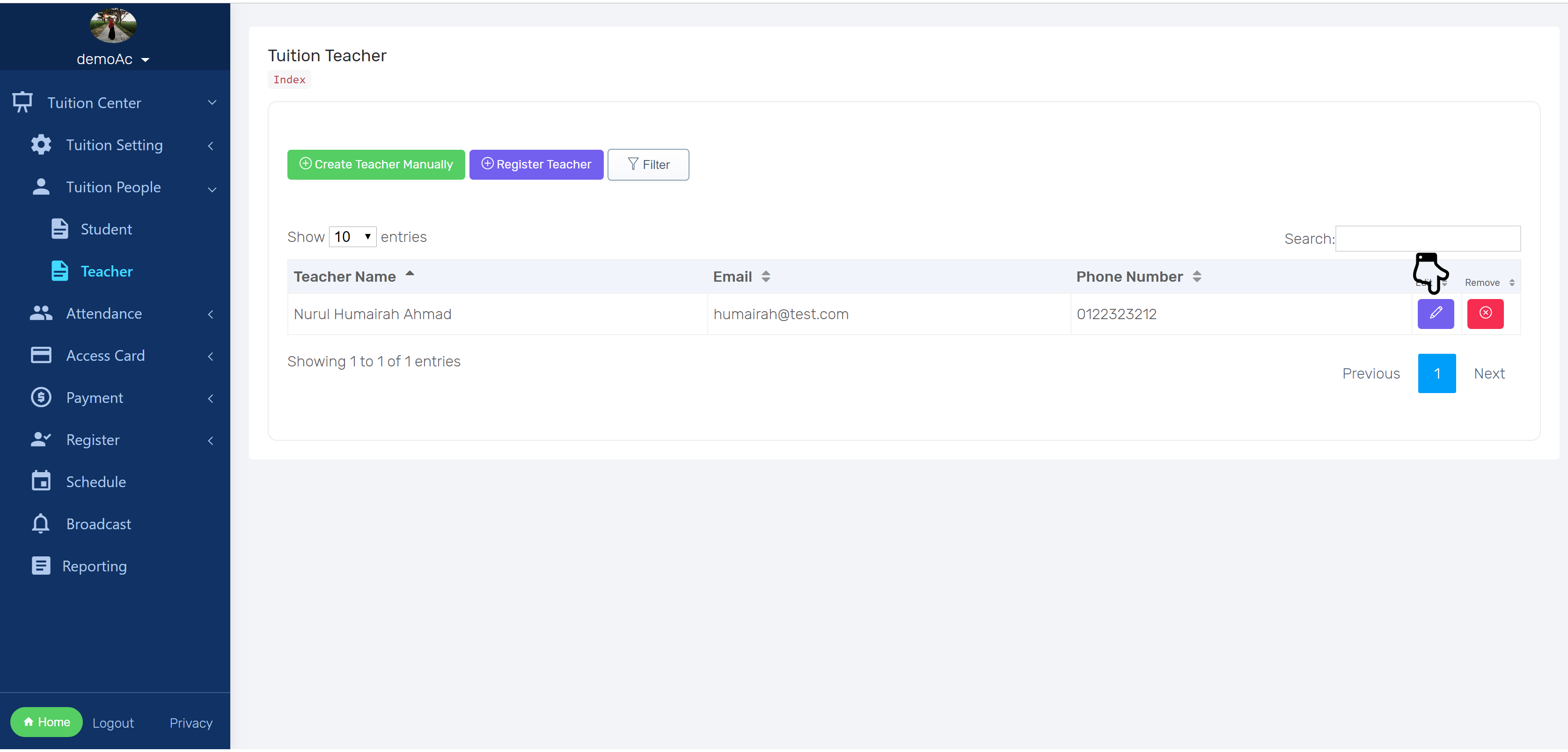This screenshot has height=752, width=1568.
Task: Open the Broadcast menu item
Action: [x=99, y=525]
